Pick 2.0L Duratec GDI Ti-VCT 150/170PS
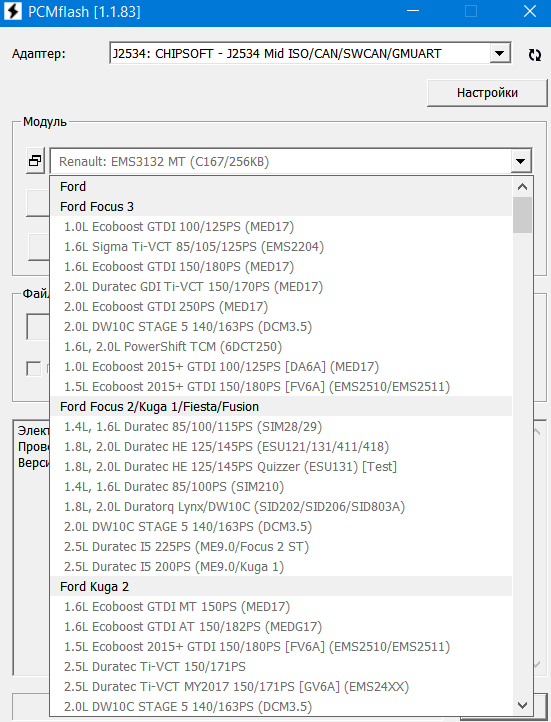 [x=281, y=287]
